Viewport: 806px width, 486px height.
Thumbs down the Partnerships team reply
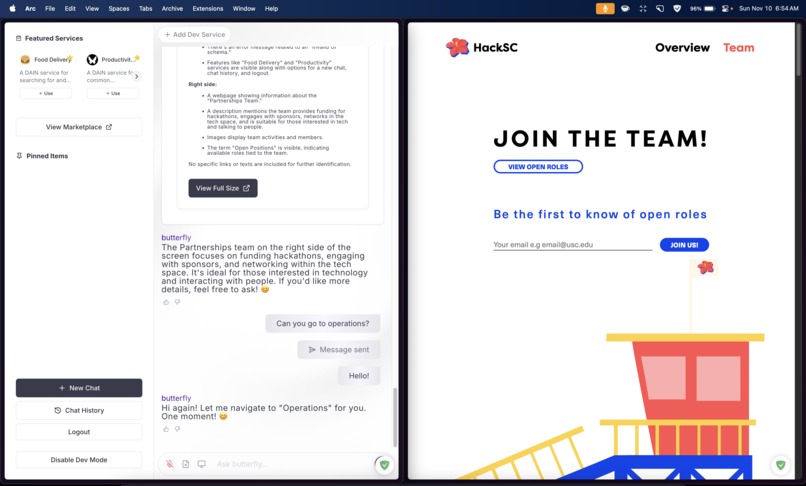pos(177,302)
